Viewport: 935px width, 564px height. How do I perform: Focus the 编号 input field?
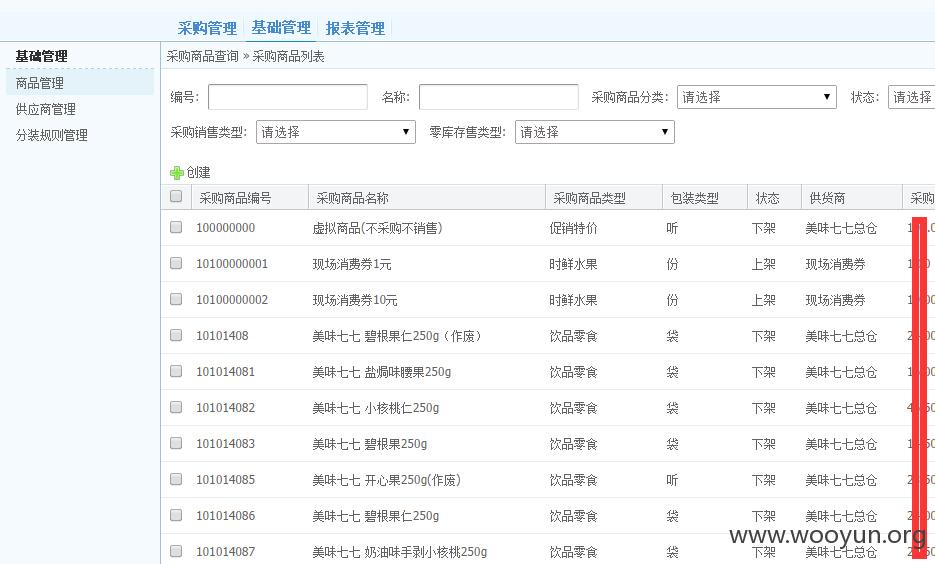pos(287,97)
